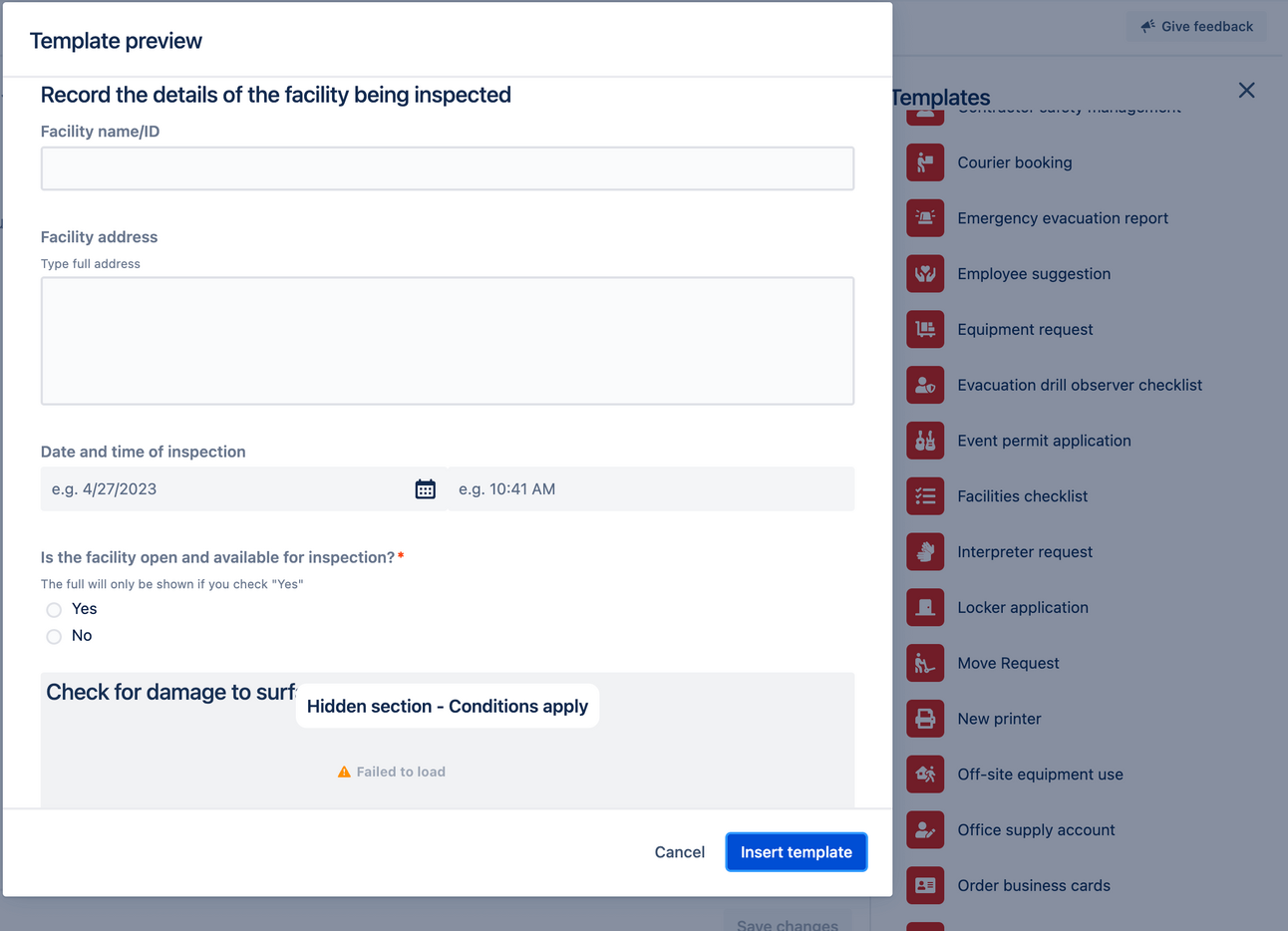
Task: Select the Facilities checklist template text
Action: pos(1023,496)
